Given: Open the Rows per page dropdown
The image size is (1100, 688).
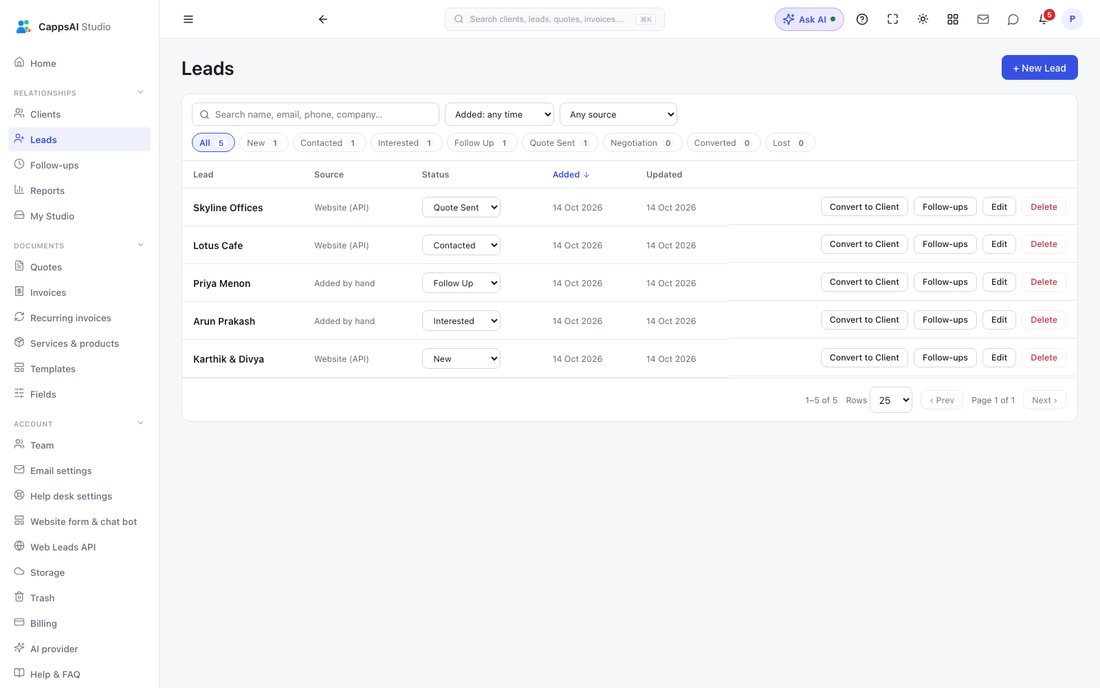Looking at the screenshot, I should pyautogui.click(x=891, y=400).
